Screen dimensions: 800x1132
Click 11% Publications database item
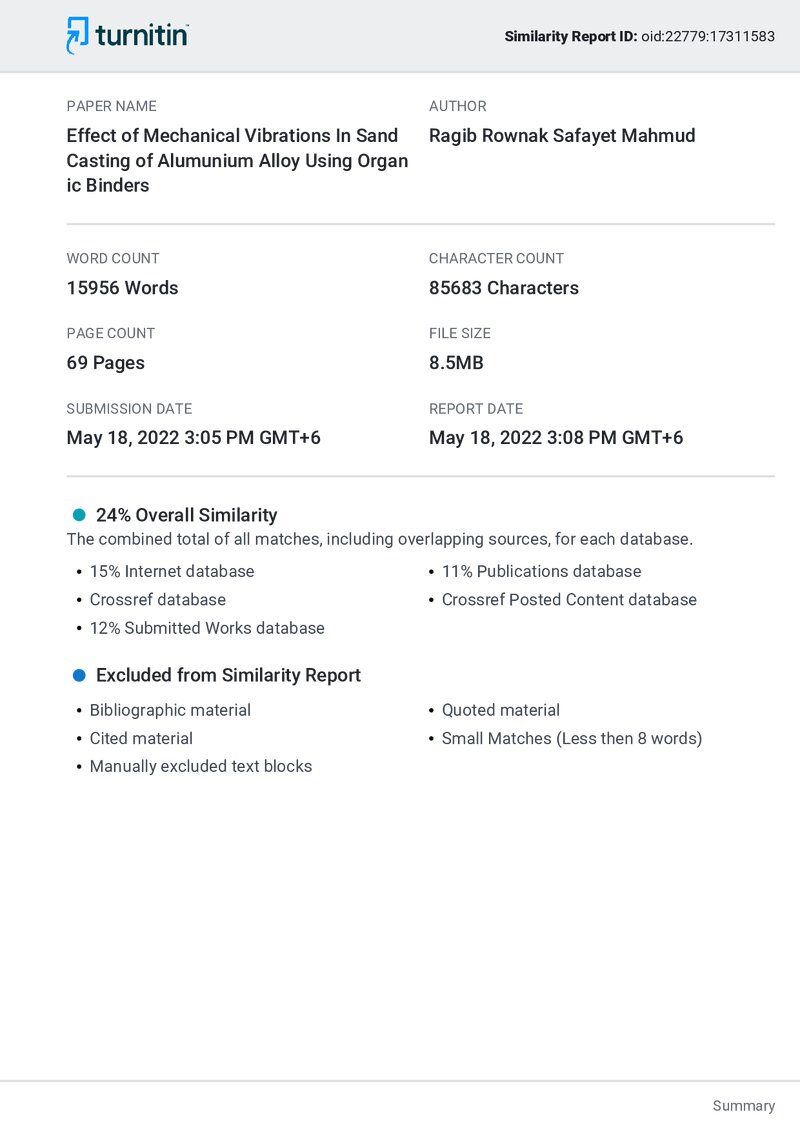pos(542,571)
